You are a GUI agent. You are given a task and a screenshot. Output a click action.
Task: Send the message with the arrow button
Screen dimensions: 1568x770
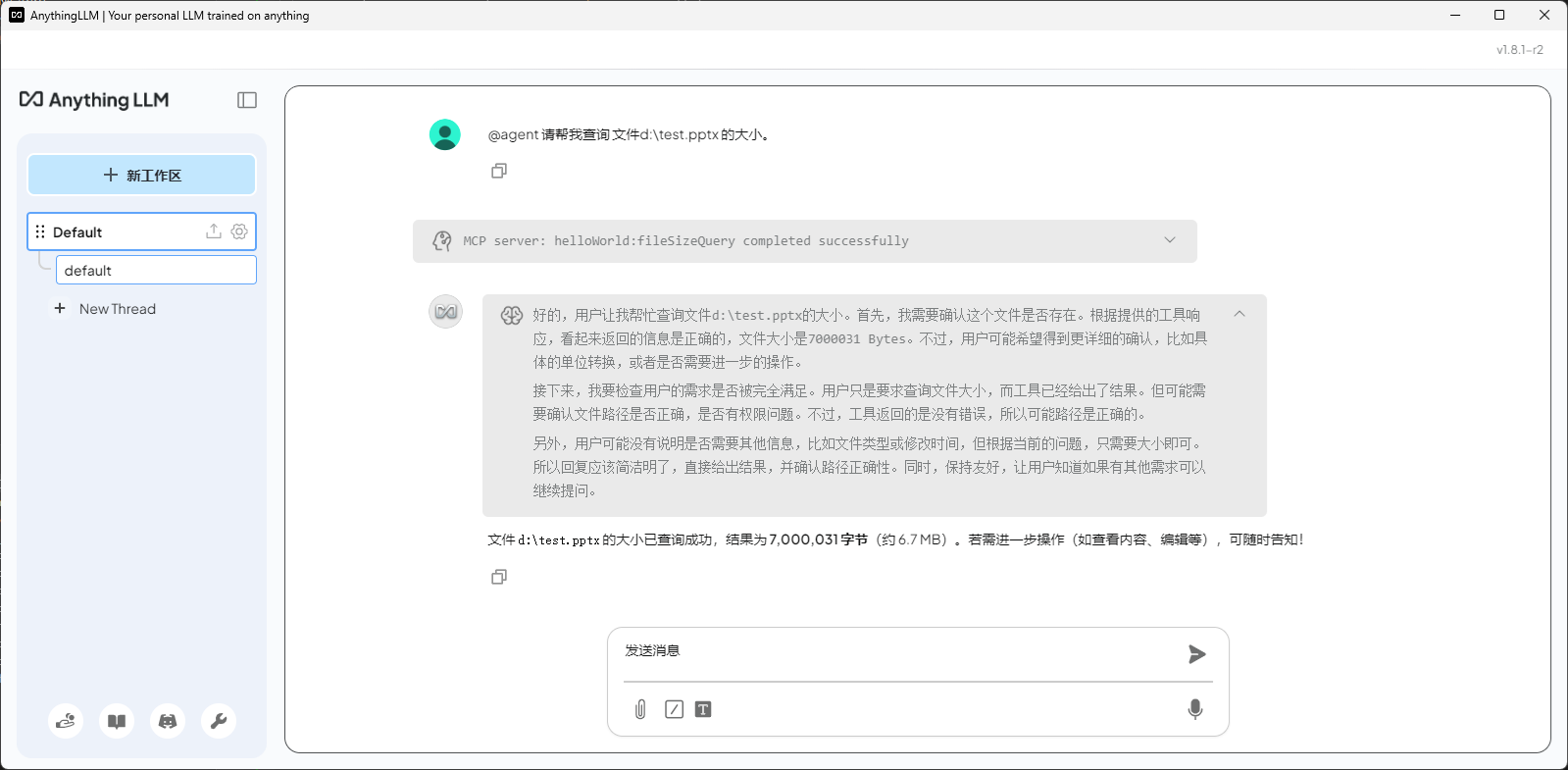(1196, 654)
